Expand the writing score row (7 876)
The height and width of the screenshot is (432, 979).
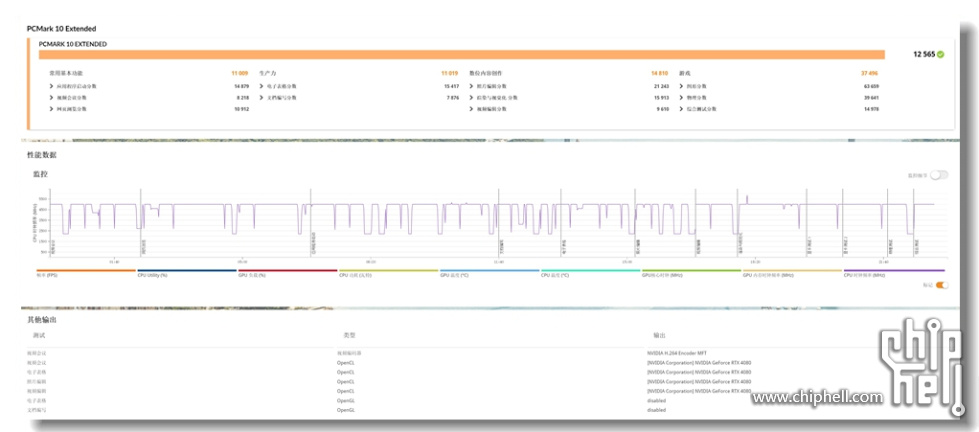tap(359, 97)
